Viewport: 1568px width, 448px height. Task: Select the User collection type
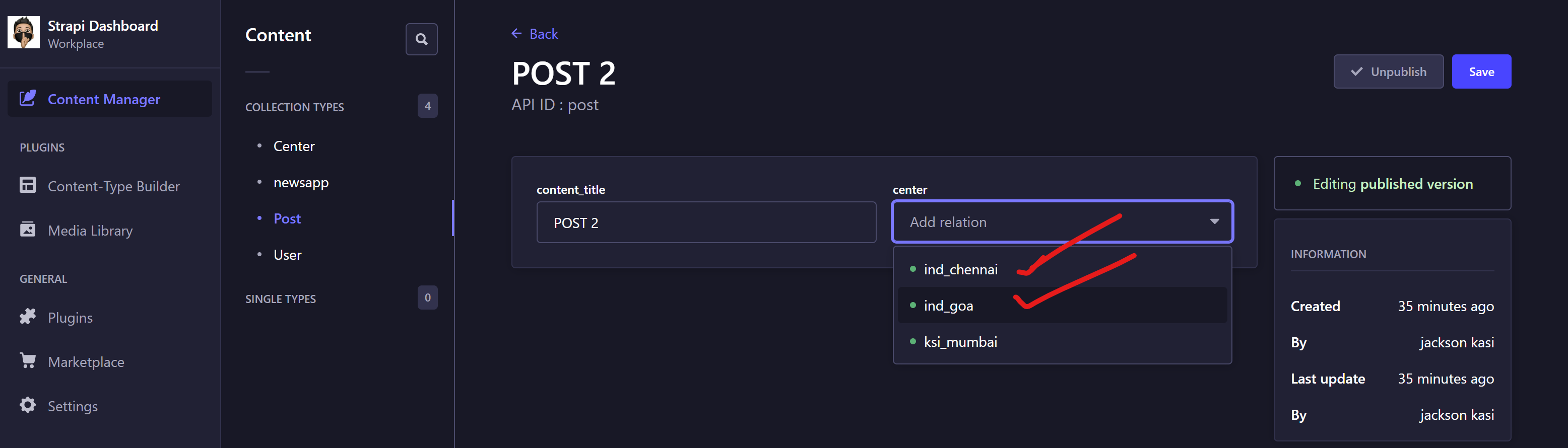(x=287, y=254)
